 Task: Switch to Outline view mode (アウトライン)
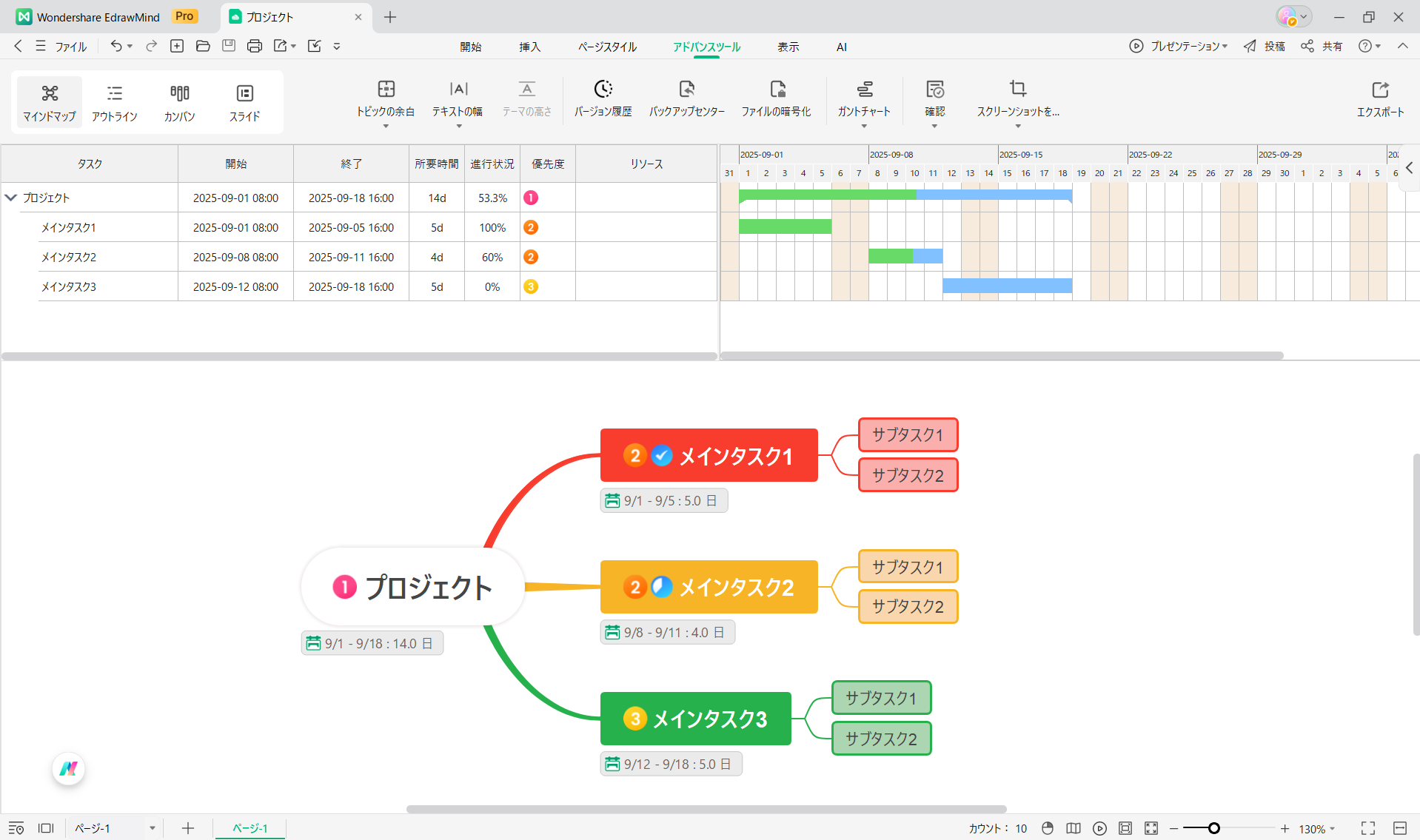click(114, 102)
